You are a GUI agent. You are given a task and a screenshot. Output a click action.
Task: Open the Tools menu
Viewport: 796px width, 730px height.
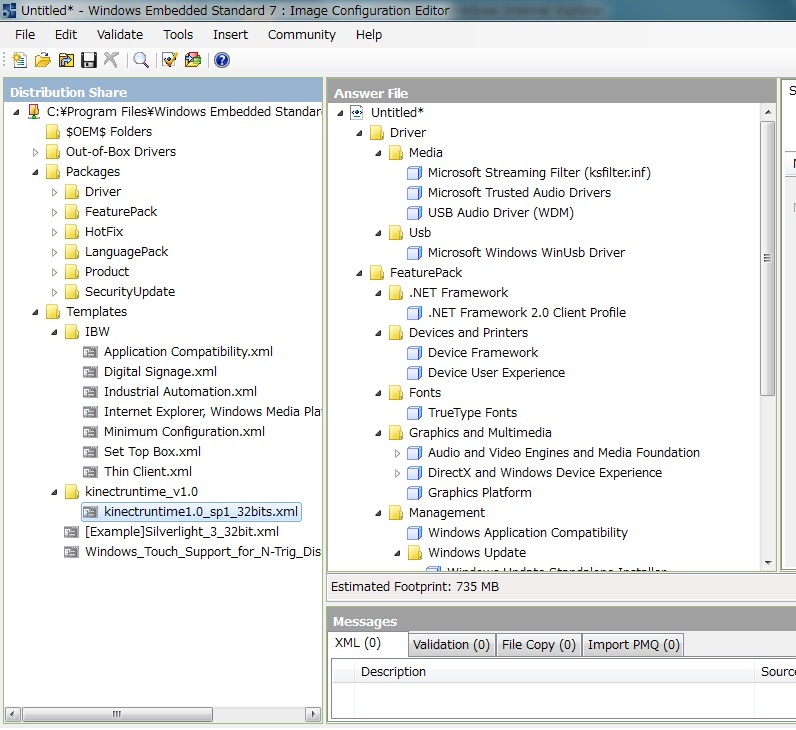178,35
